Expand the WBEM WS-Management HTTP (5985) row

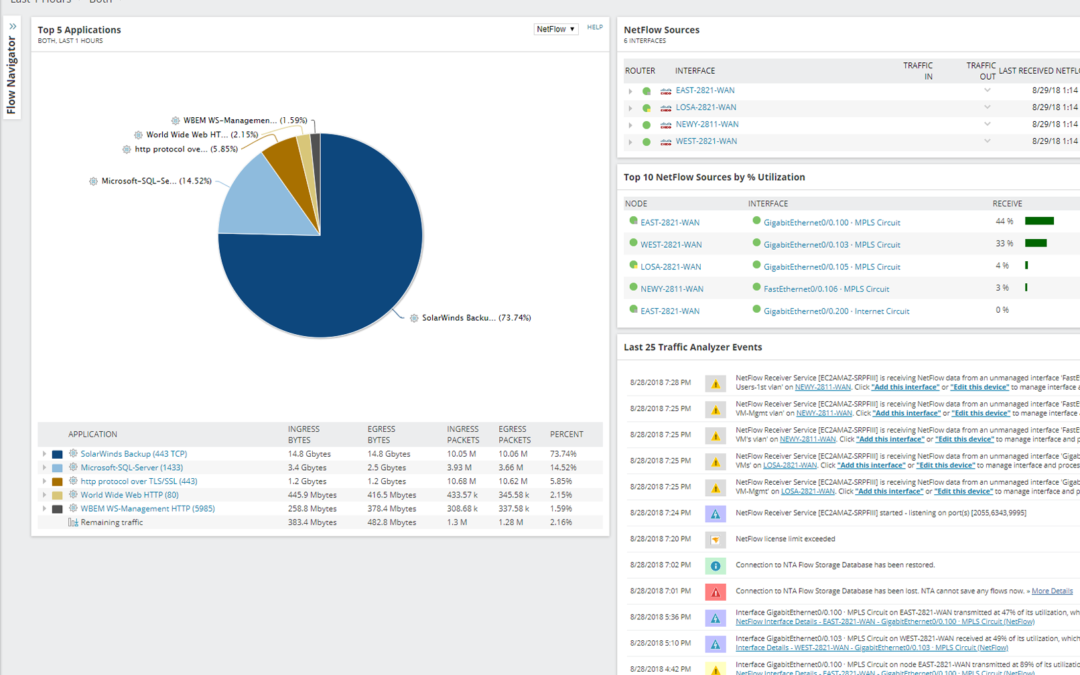(x=44, y=509)
